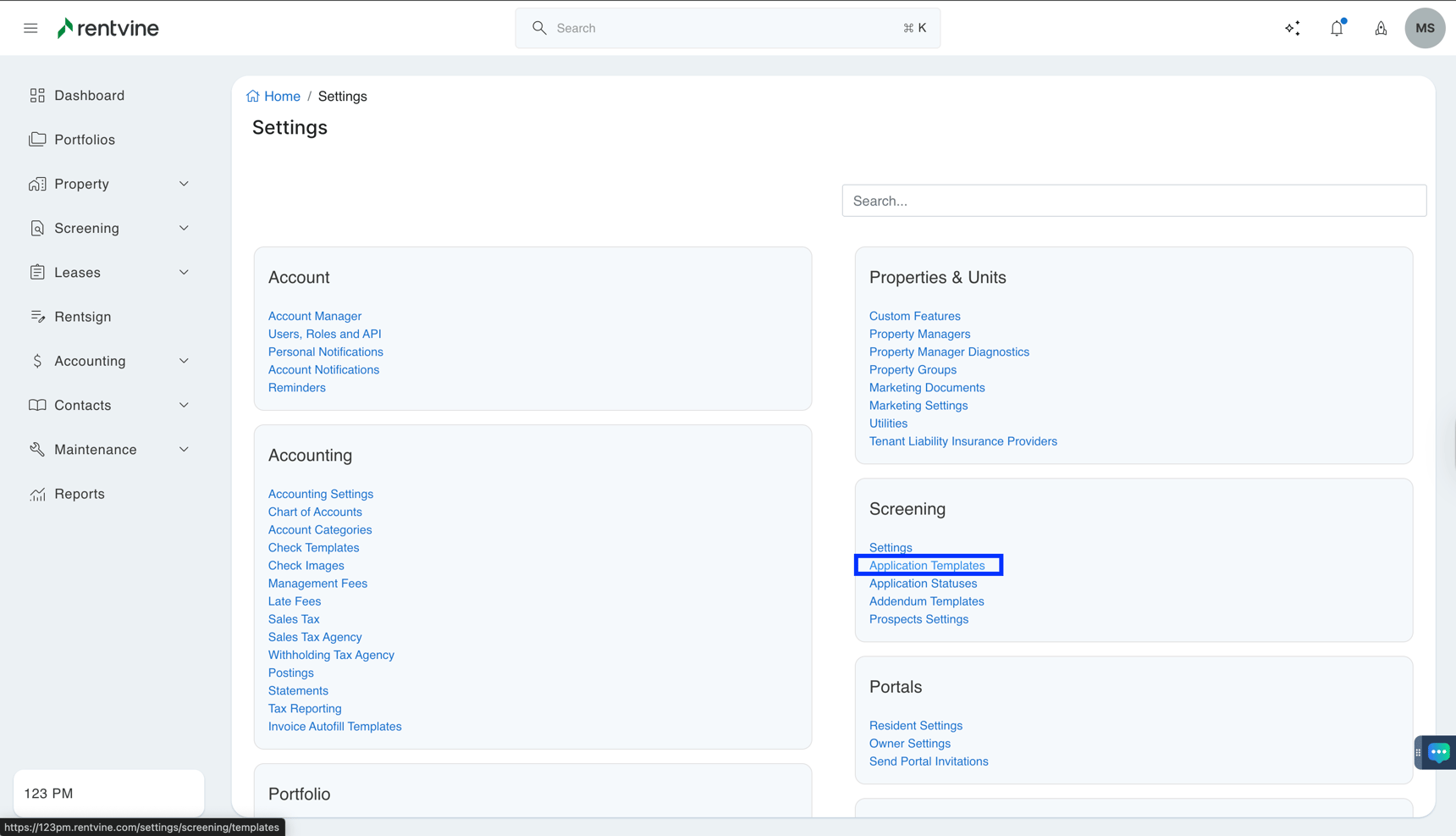Open the hamburger menu to collapse sidebar
This screenshot has width=1456, height=836.
(x=30, y=27)
